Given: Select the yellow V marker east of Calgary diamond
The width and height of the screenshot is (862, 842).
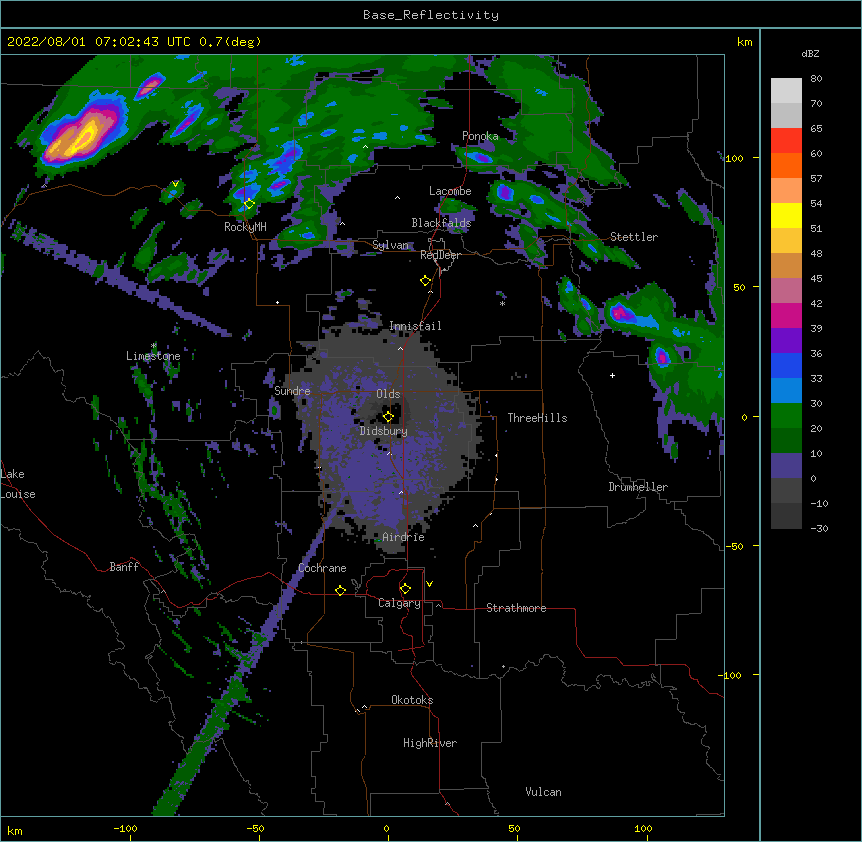Looking at the screenshot, I should [x=429, y=584].
